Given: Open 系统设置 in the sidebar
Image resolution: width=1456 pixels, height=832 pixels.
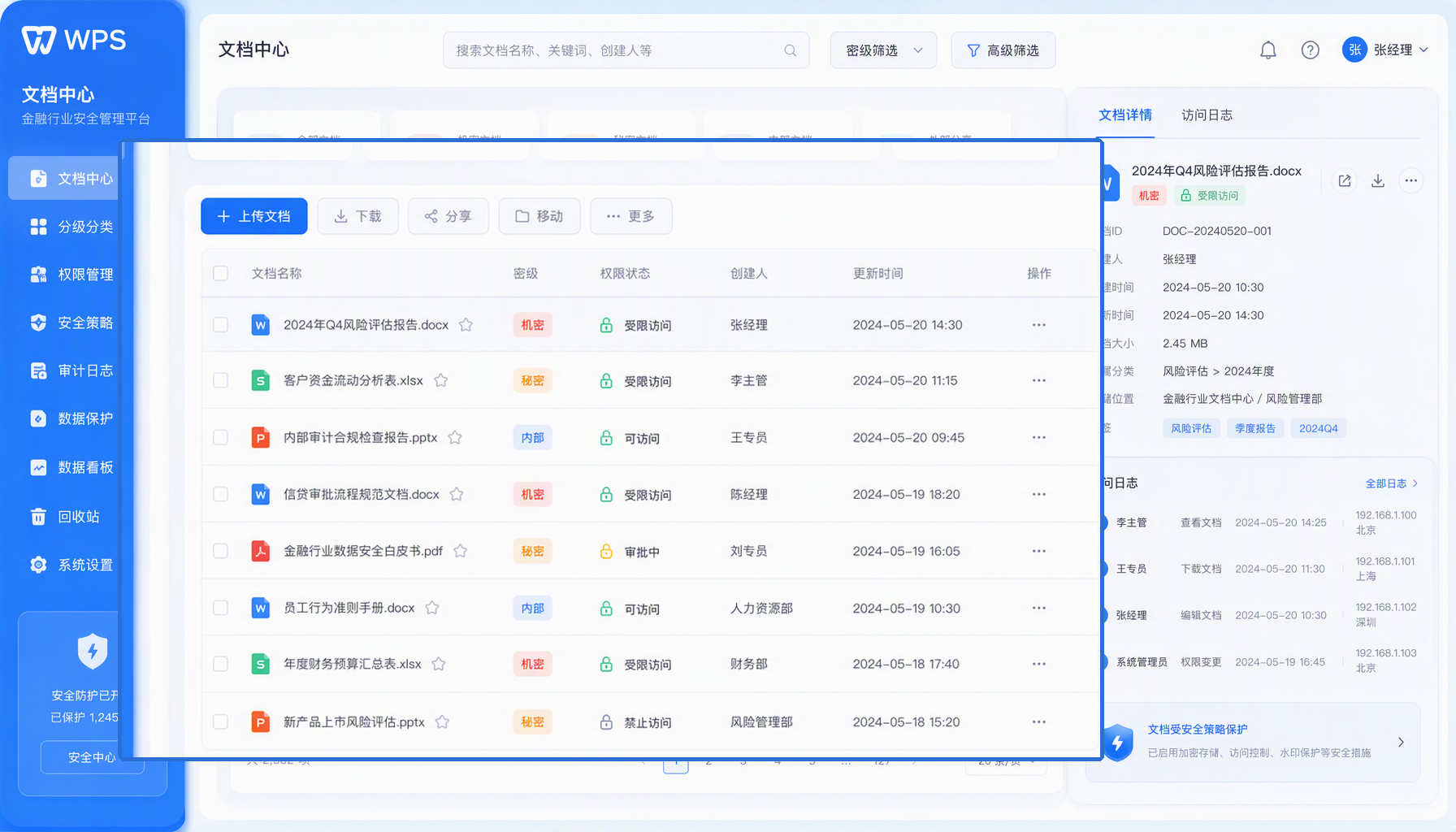Looking at the screenshot, I should [71, 565].
